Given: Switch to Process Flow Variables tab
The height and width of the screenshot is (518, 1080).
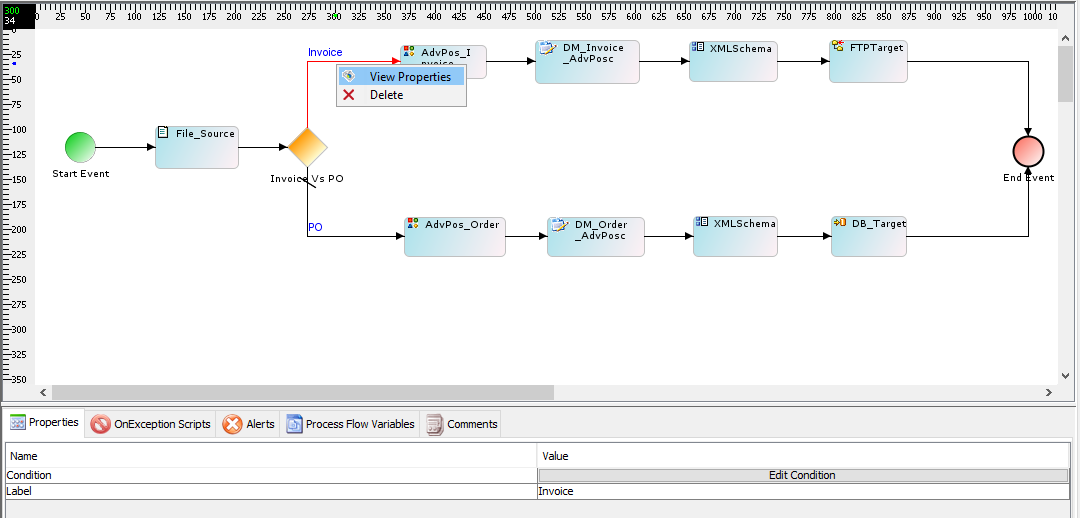Looking at the screenshot, I should pos(351,424).
